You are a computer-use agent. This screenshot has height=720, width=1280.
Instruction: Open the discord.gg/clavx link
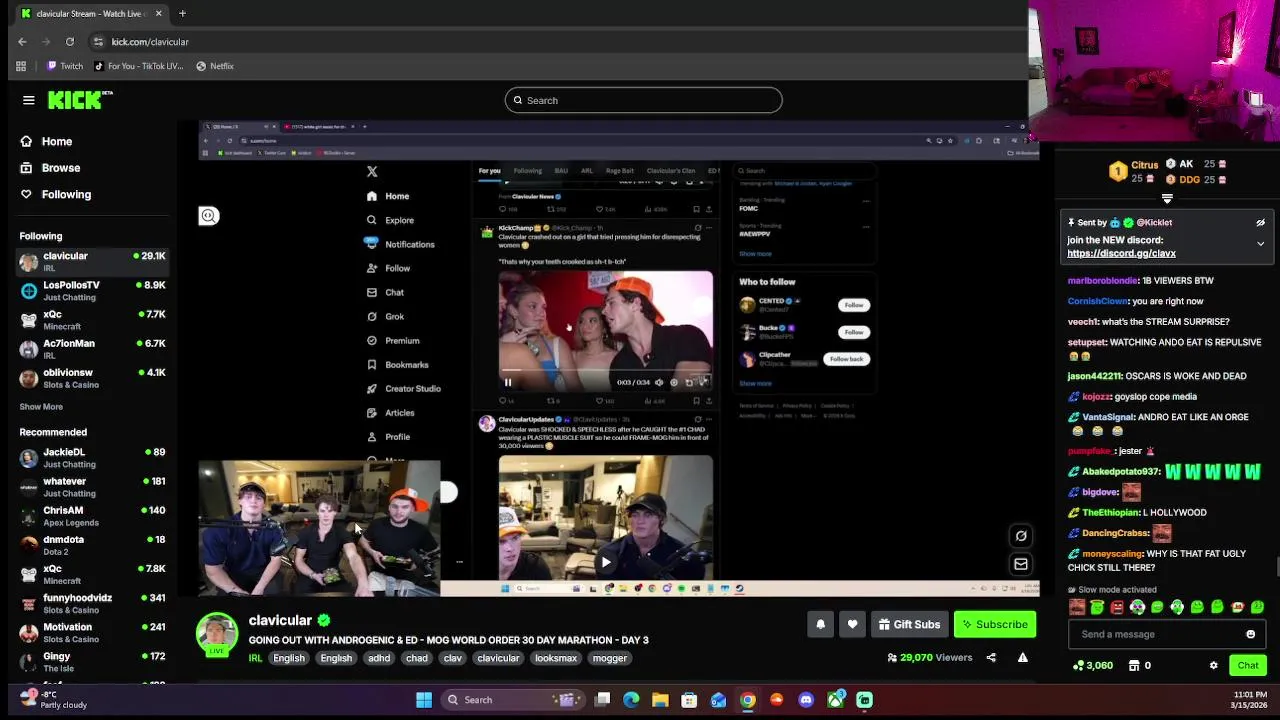click(x=1121, y=254)
